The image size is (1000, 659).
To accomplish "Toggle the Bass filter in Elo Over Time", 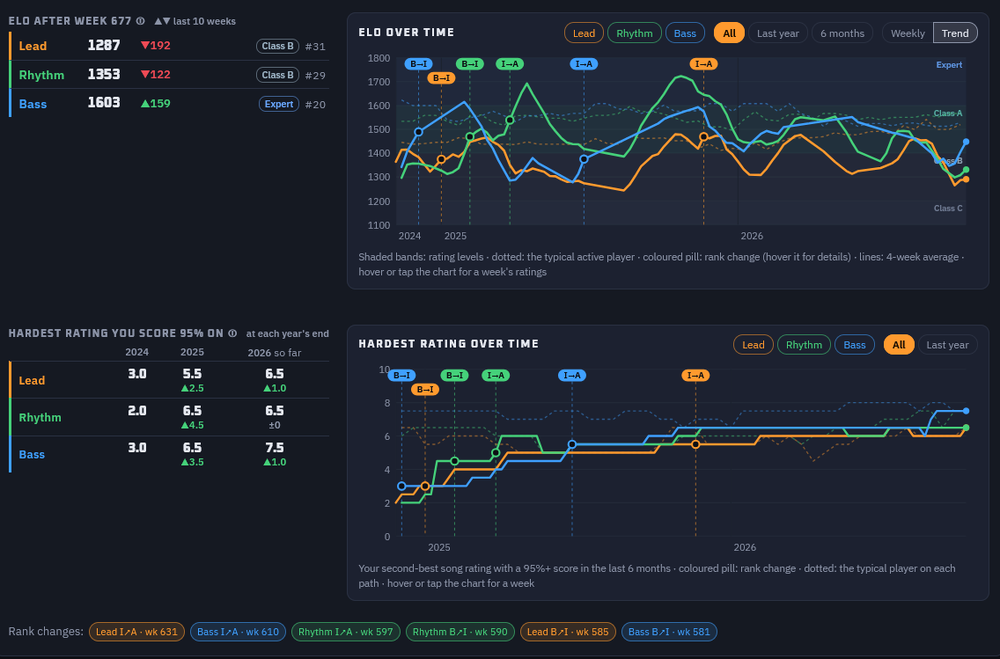I will (685, 33).
